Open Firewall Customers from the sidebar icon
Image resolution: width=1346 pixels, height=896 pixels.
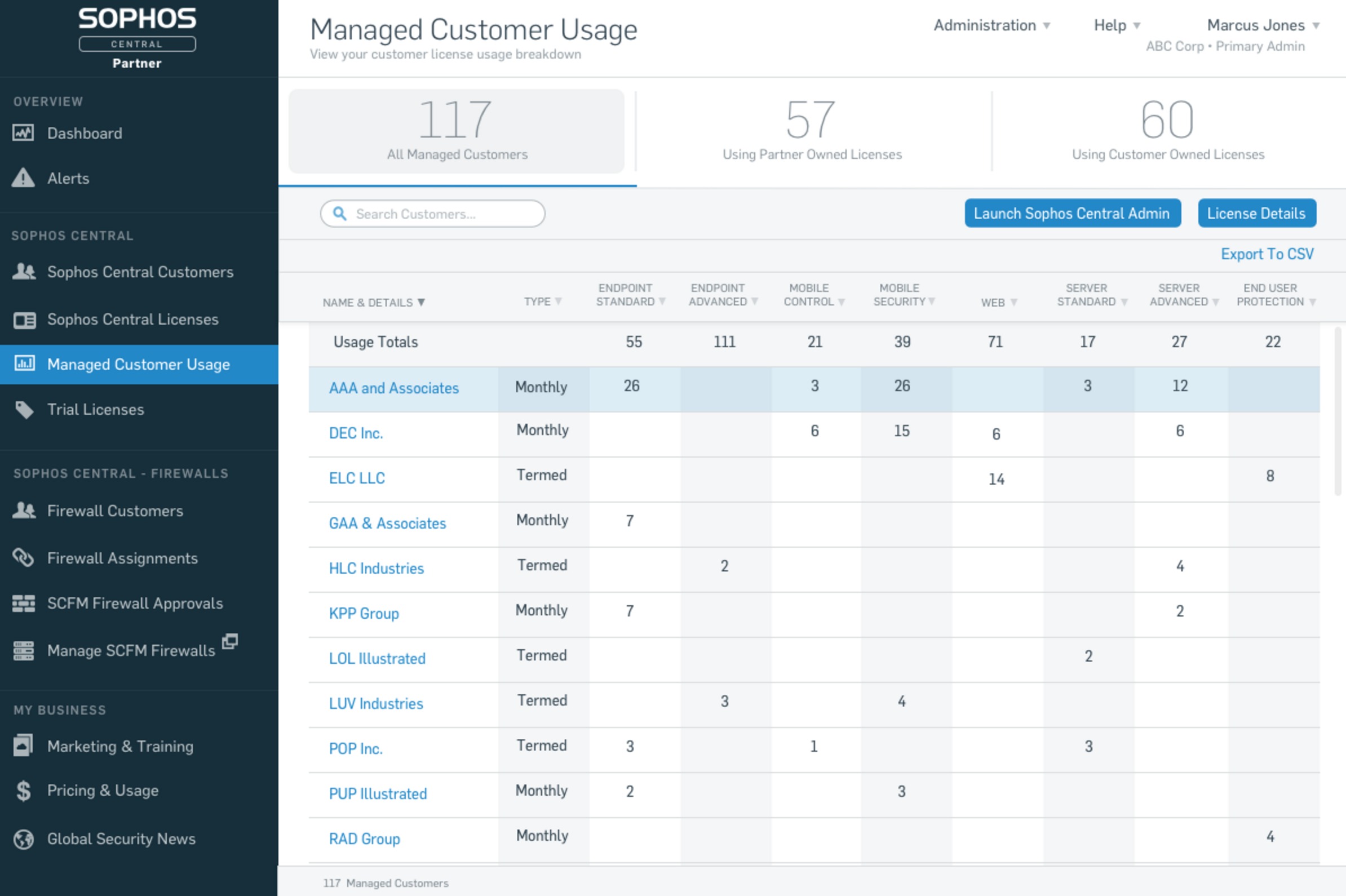24,511
